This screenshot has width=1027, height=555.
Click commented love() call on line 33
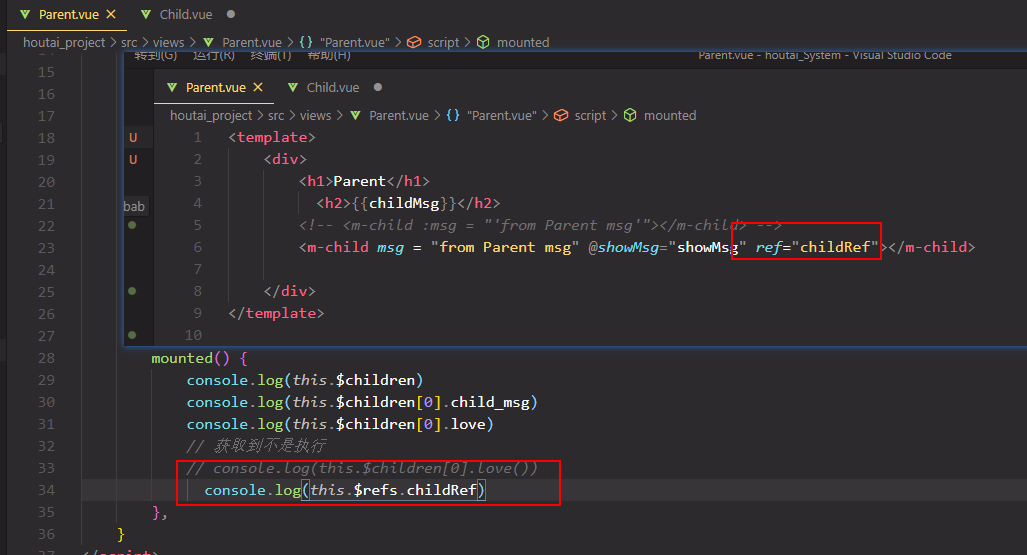[362, 468]
